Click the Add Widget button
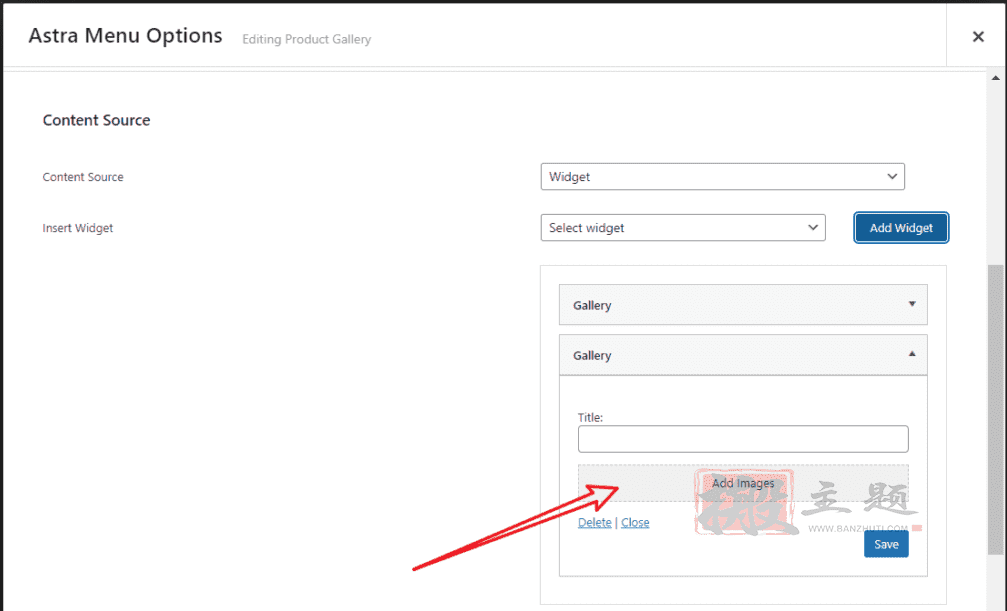Viewport: 1007px width, 611px height. click(901, 227)
